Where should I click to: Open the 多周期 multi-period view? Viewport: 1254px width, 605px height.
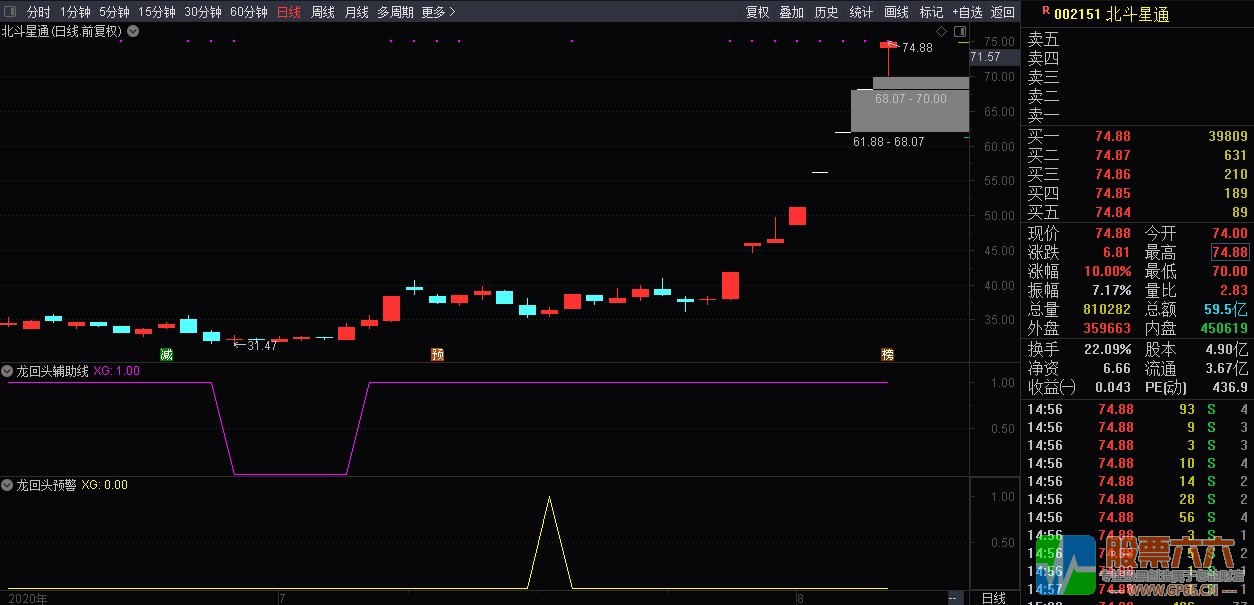point(395,12)
